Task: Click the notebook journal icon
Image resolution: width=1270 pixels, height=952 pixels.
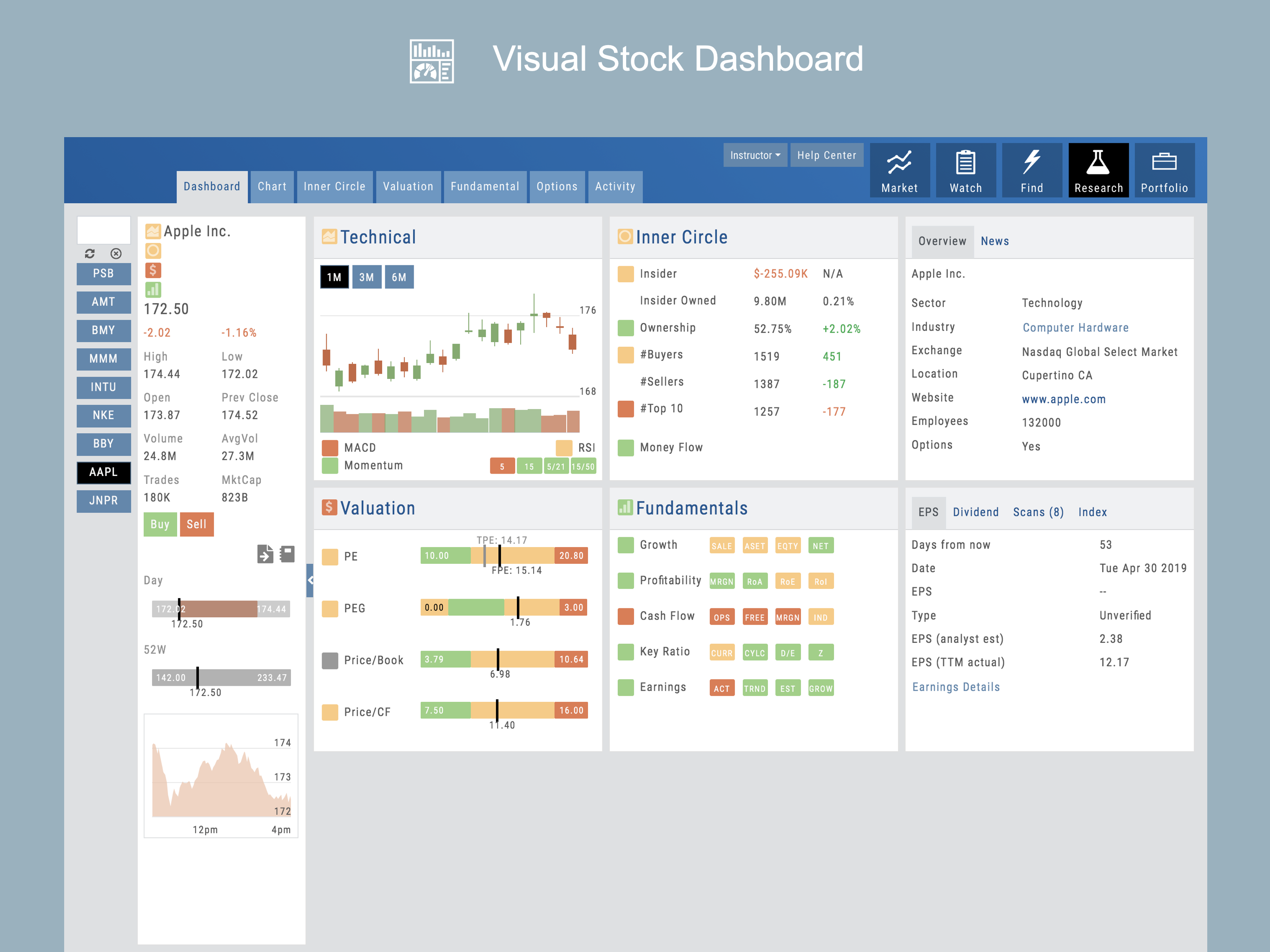Action: [x=287, y=554]
